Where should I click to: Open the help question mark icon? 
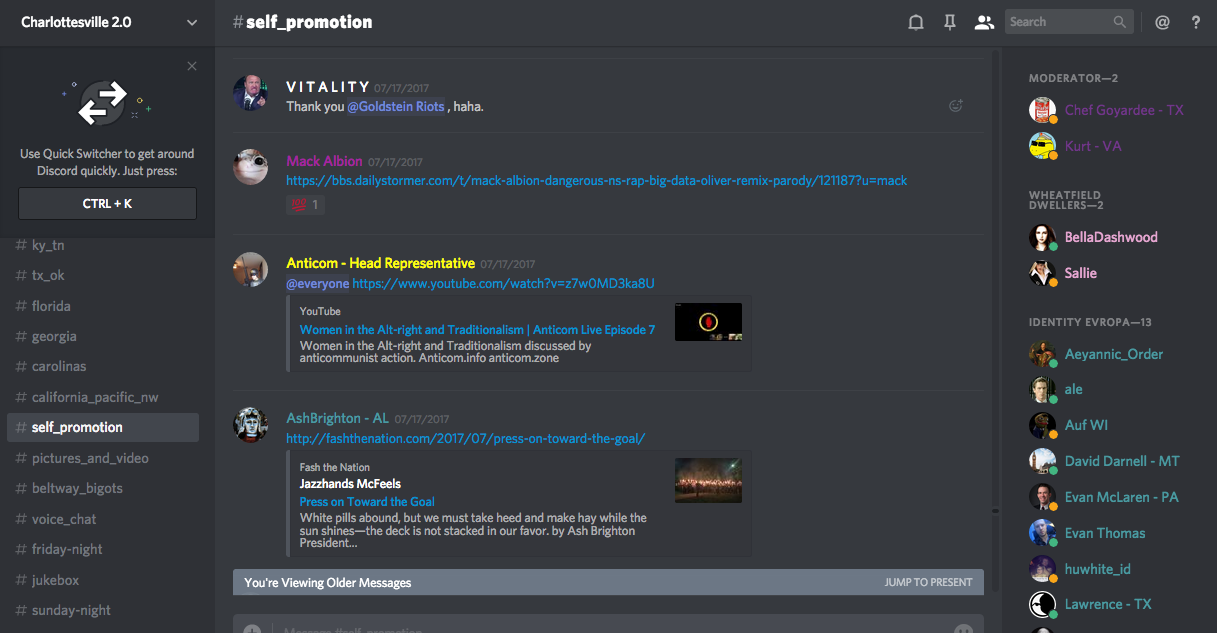coord(1196,22)
